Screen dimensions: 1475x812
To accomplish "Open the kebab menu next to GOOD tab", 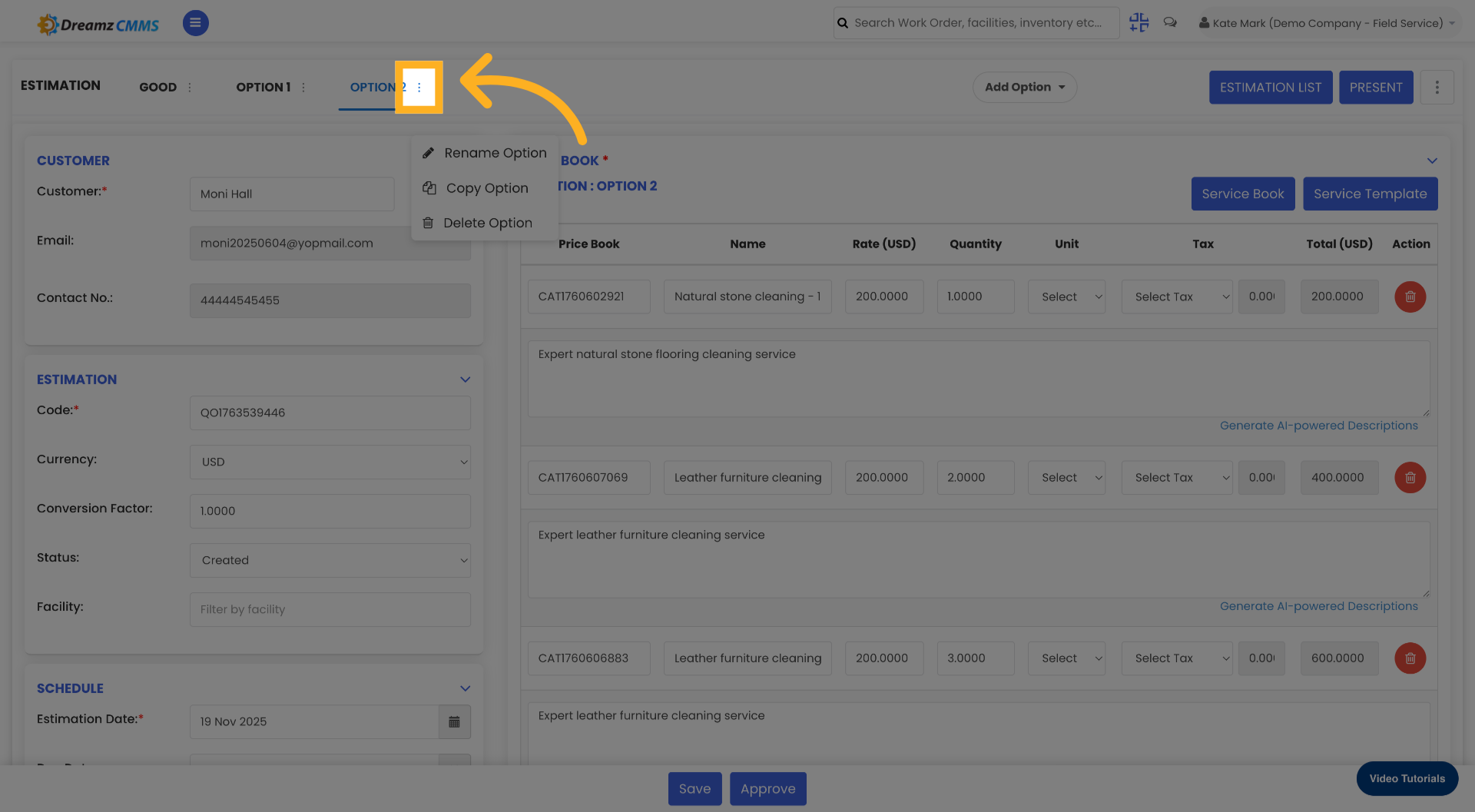I will (x=190, y=87).
